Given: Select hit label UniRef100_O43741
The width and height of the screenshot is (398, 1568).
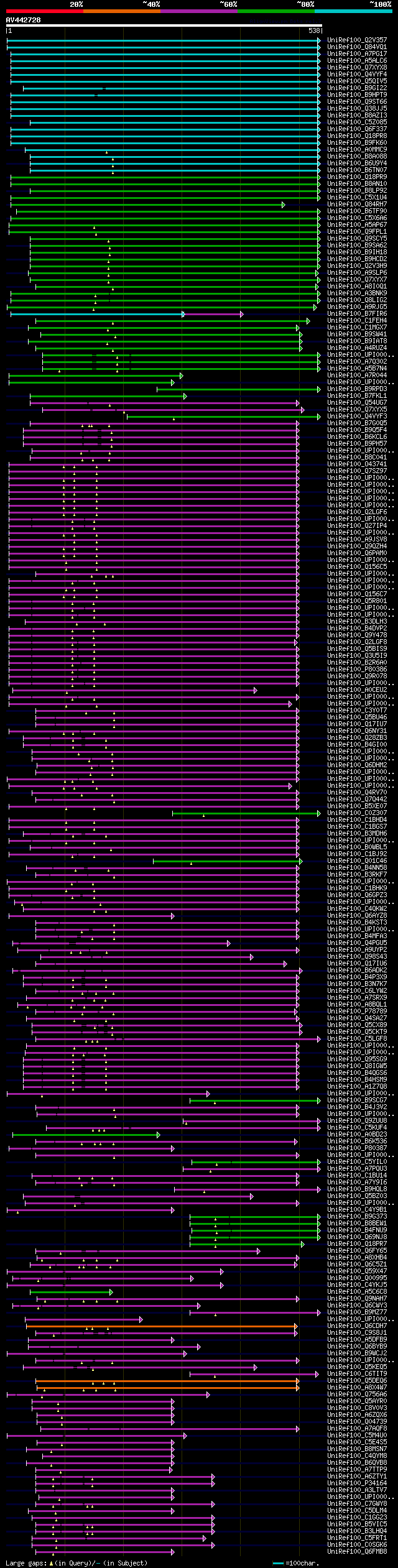Looking at the screenshot, I should [x=357, y=464].
